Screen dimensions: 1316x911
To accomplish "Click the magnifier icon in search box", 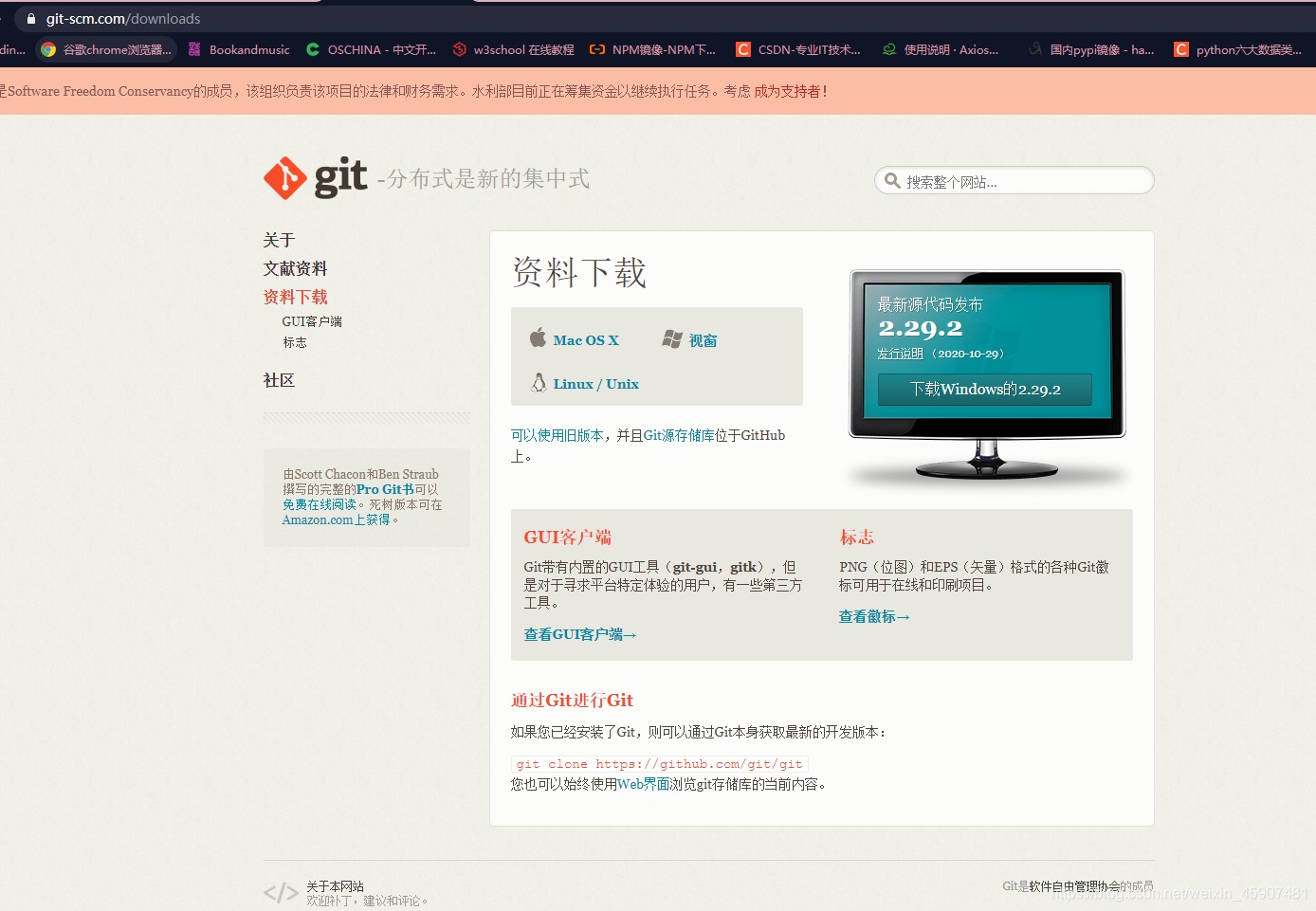I will click(x=892, y=180).
